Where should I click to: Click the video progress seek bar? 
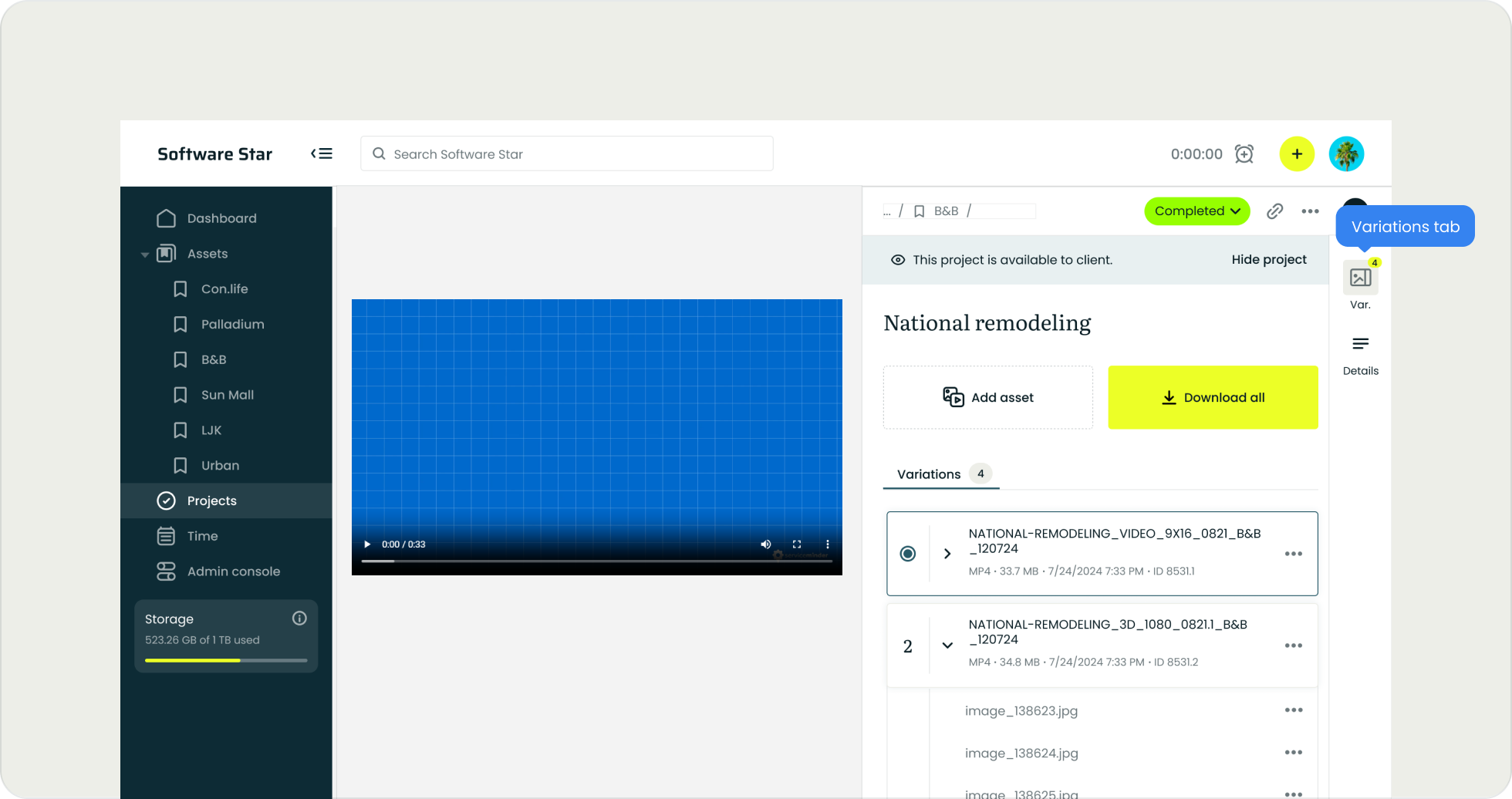[596, 561]
